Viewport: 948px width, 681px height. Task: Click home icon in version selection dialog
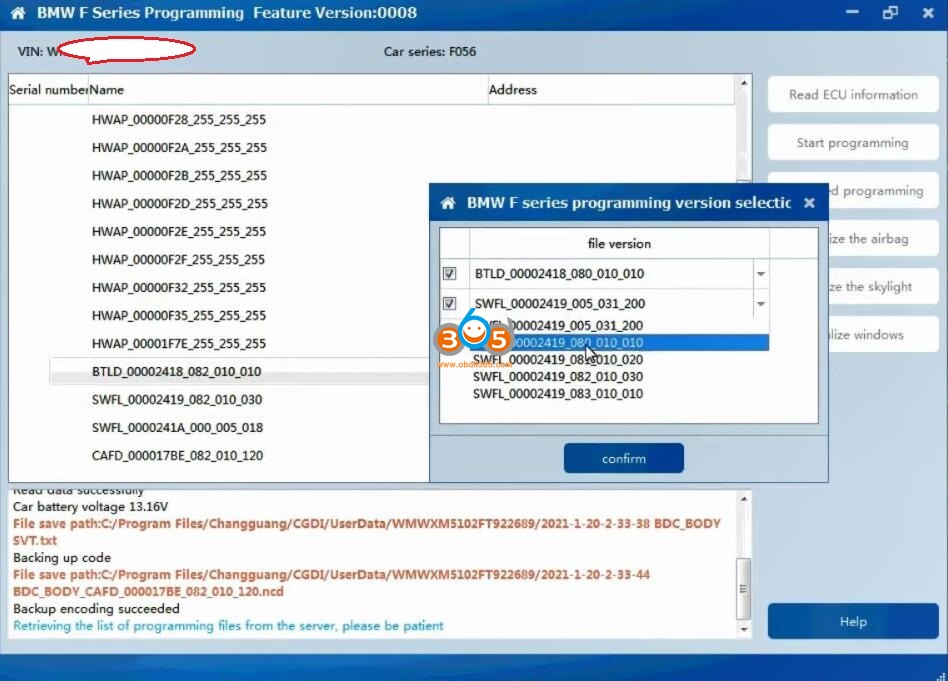tap(448, 203)
